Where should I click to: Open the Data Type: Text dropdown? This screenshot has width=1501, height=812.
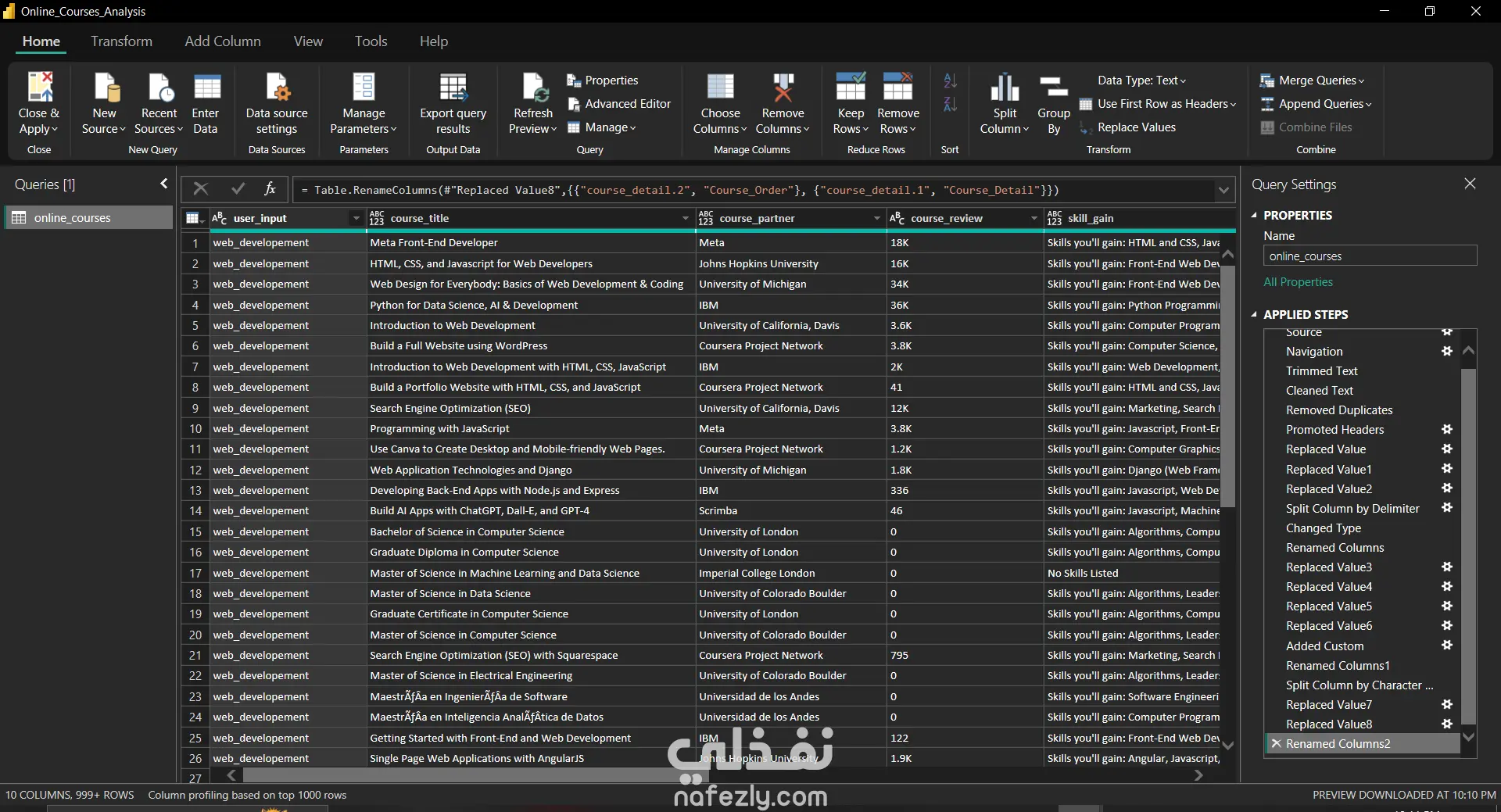click(x=1141, y=80)
